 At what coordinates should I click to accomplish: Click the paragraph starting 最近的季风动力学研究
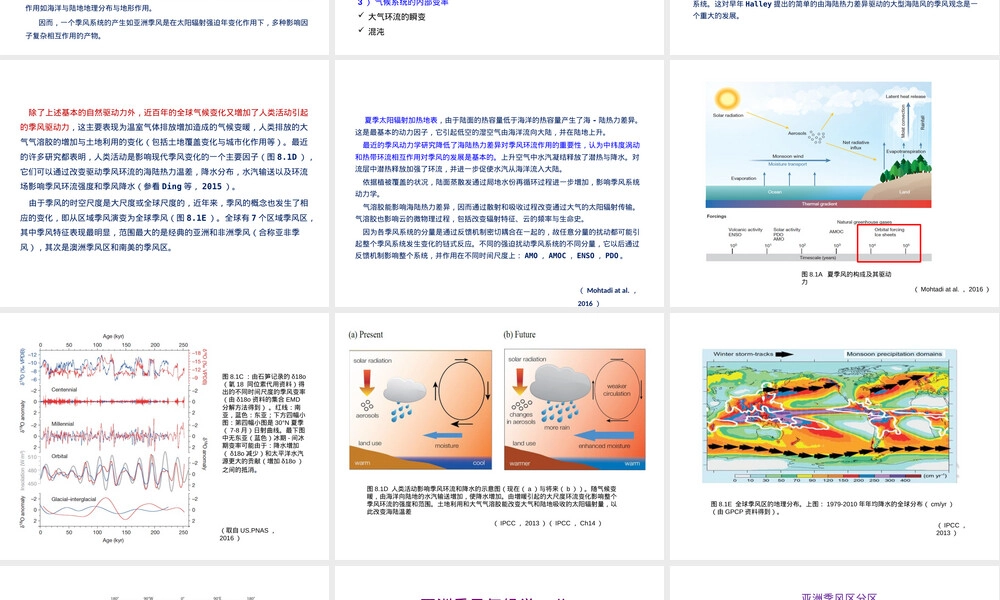click(497, 157)
